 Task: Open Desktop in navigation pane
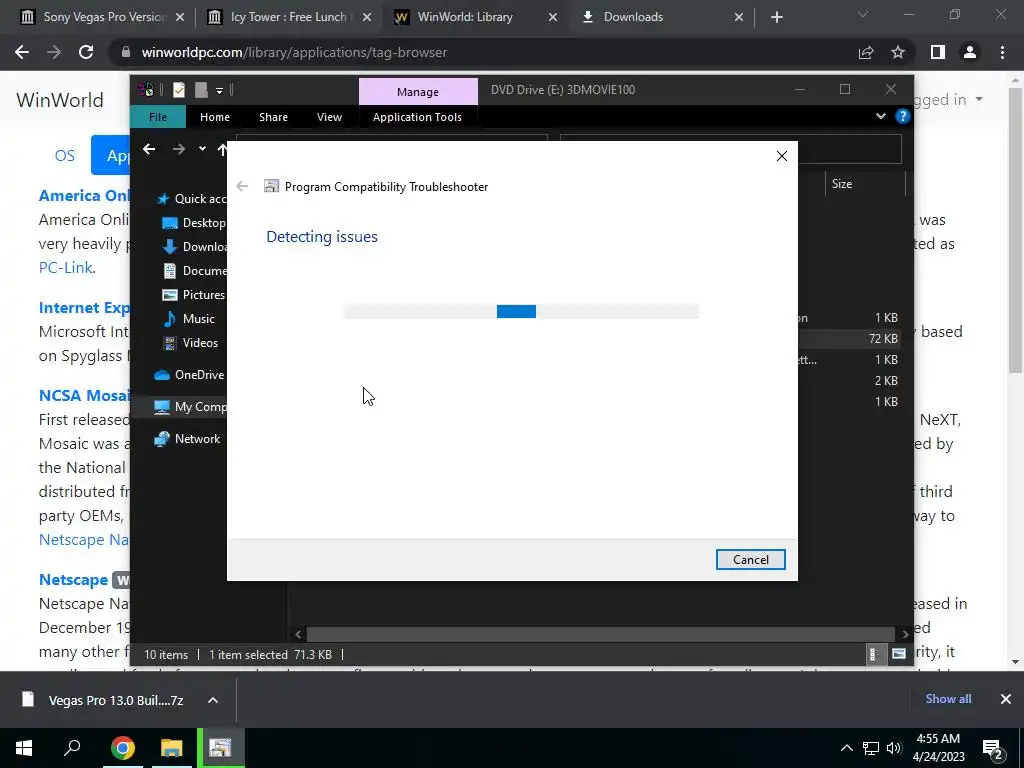(x=194, y=223)
